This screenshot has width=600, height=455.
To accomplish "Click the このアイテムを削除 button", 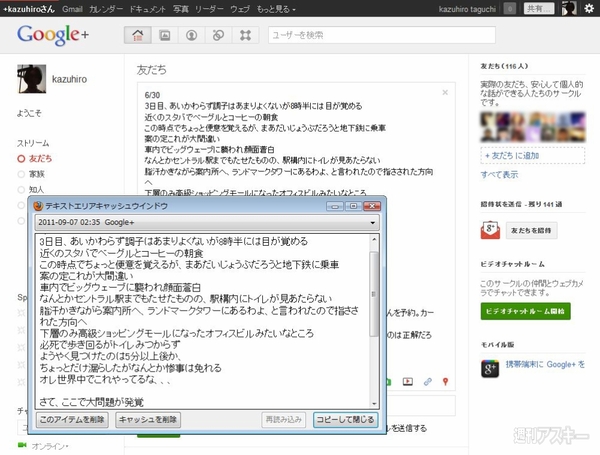I will tap(72, 420).
